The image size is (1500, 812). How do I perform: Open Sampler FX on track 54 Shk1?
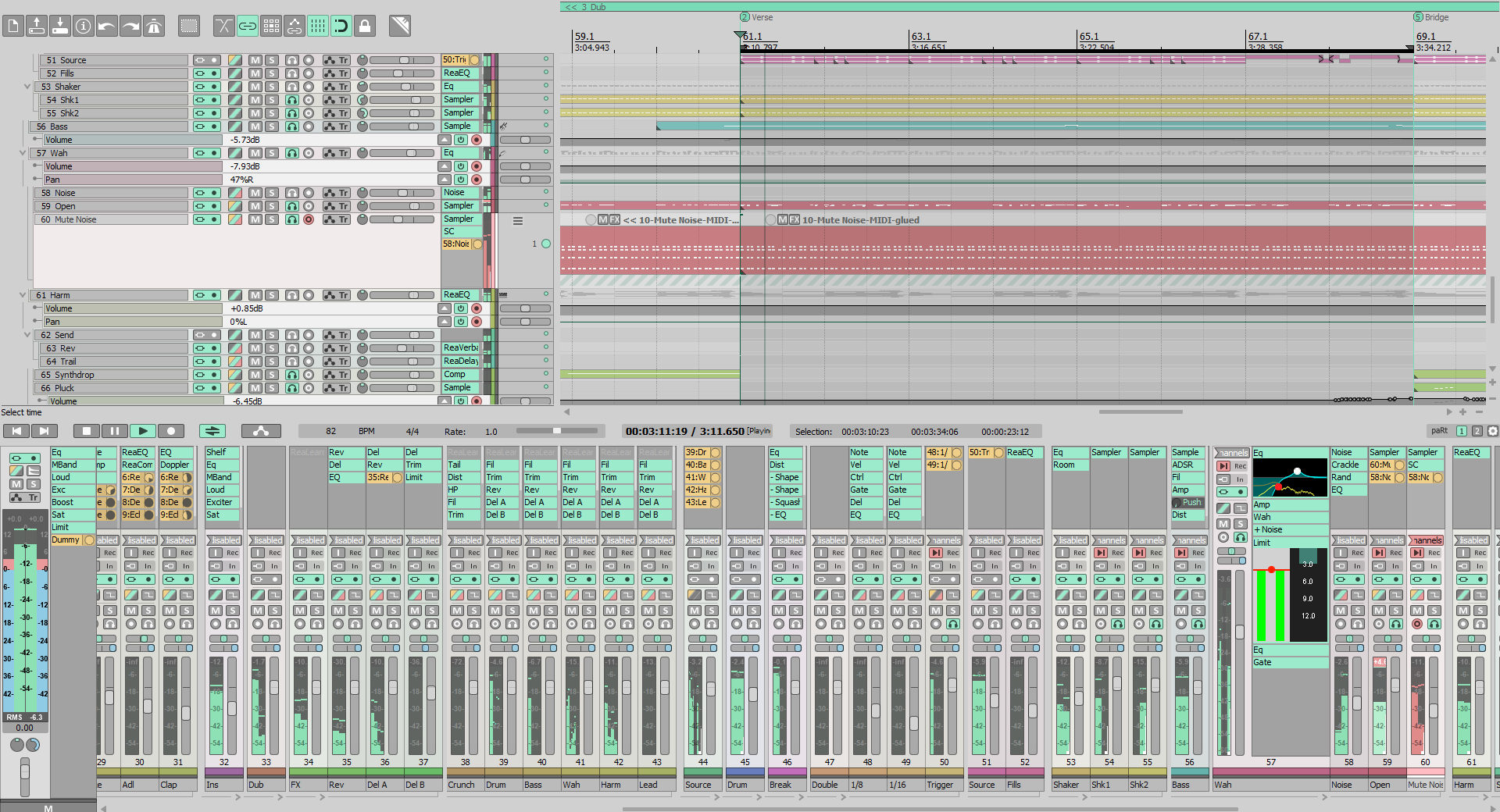(461, 100)
